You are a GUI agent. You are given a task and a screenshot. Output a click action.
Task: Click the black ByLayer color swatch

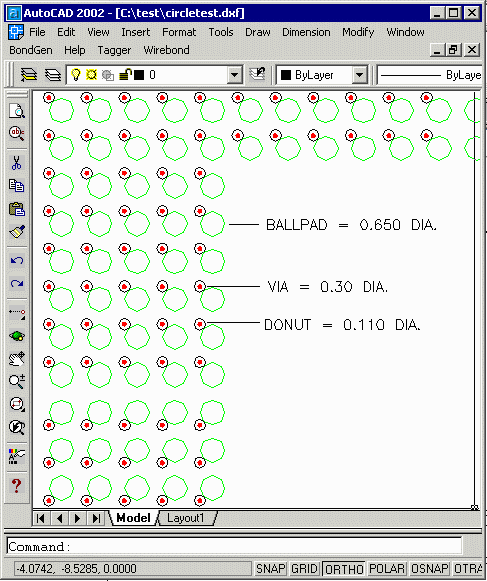click(286, 75)
